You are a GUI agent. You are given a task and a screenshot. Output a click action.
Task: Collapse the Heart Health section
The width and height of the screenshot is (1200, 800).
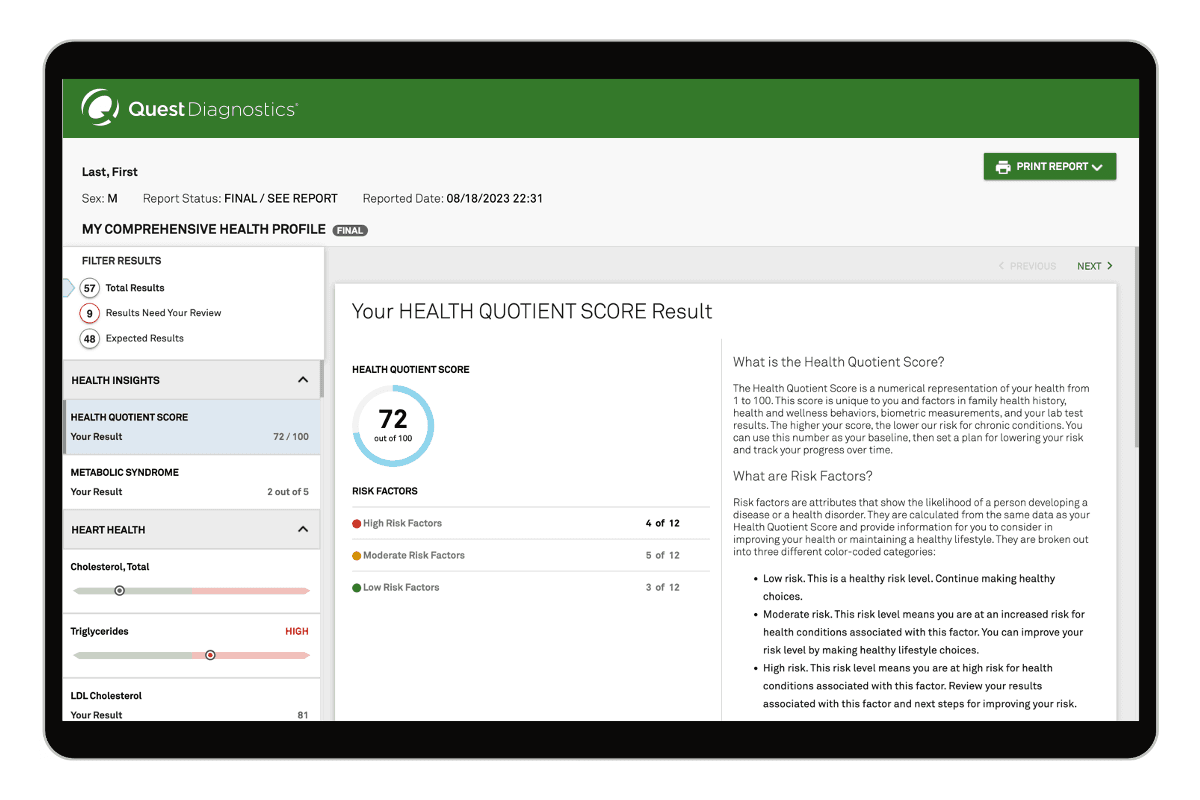click(x=304, y=529)
